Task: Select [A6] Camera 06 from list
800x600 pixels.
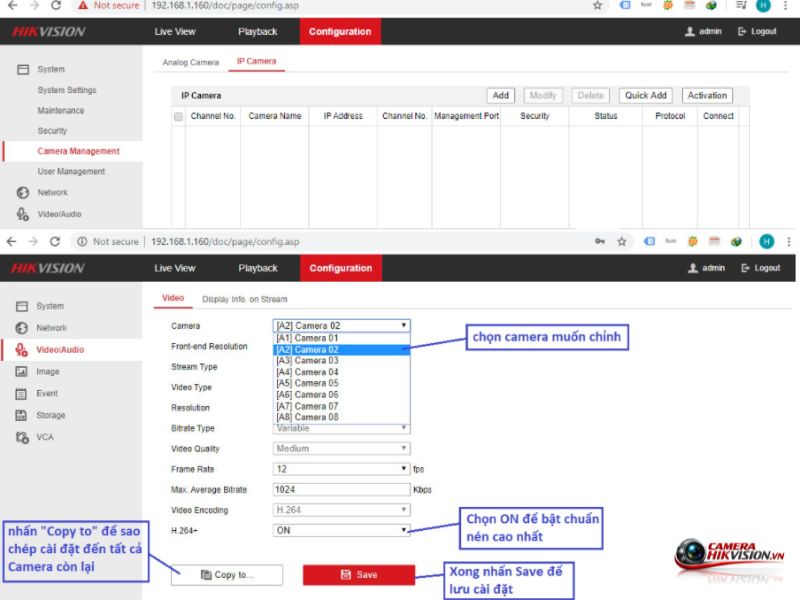Action: point(341,394)
